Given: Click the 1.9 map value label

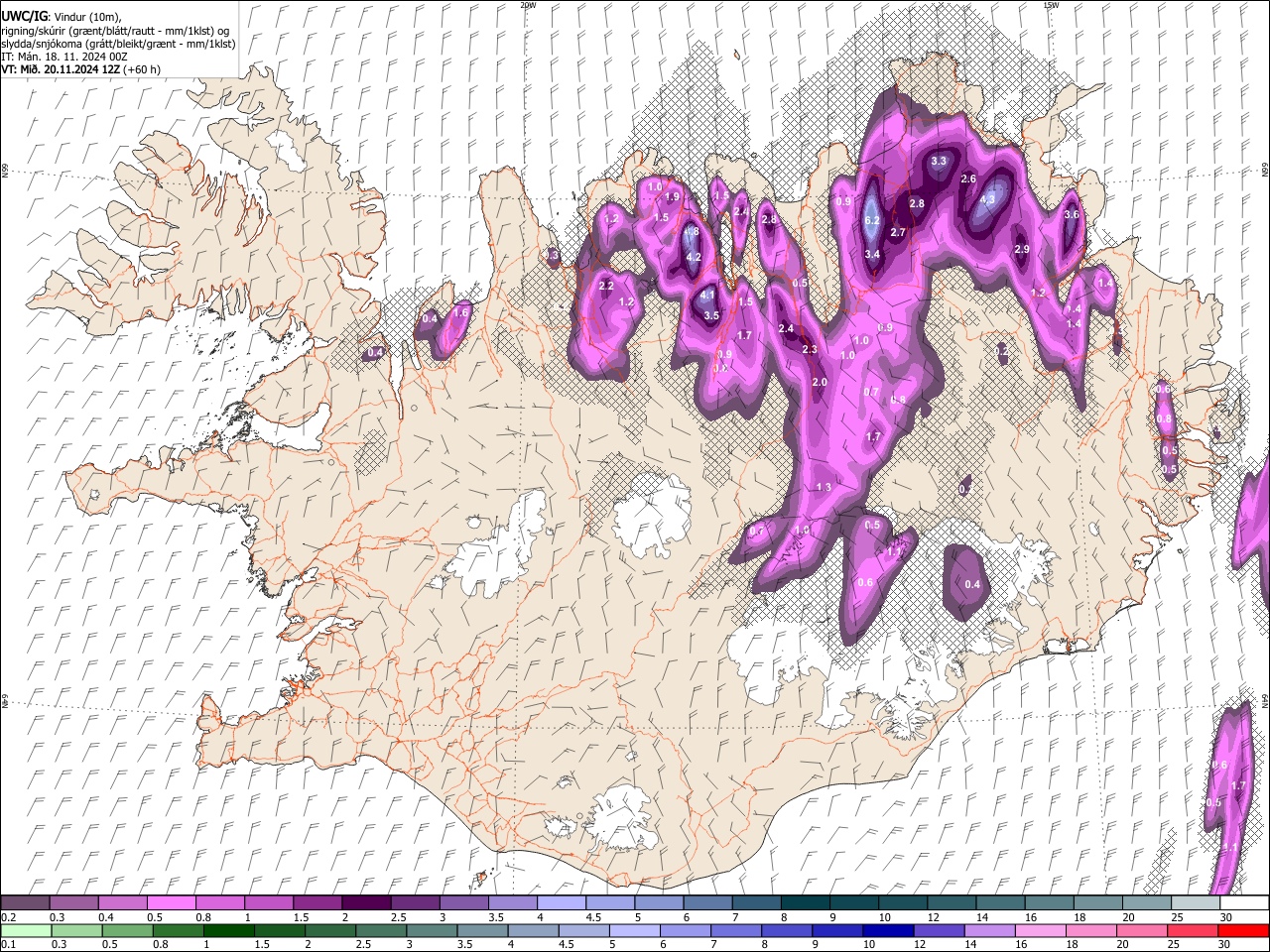Looking at the screenshot, I should click(x=673, y=197).
